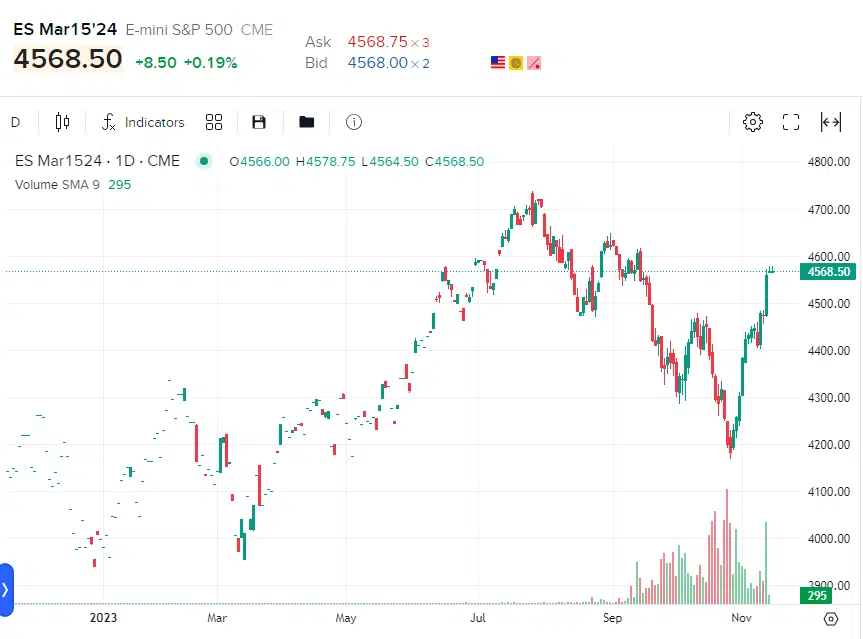This screenshot has width=863, height=639.
Task: Expand the blue side panel arrow
Action: coord(5,589)
